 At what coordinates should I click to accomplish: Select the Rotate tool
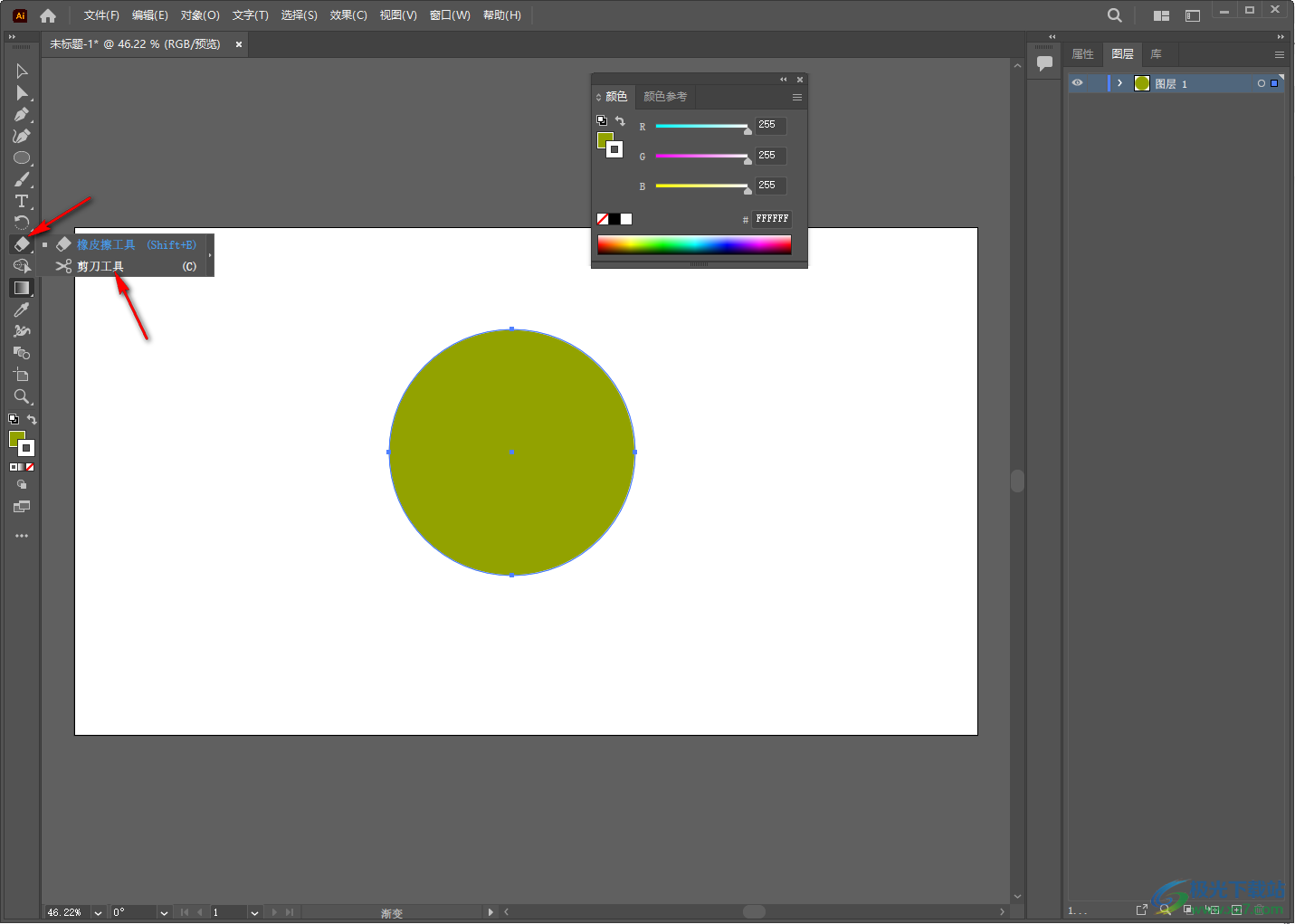click(22, 223)
